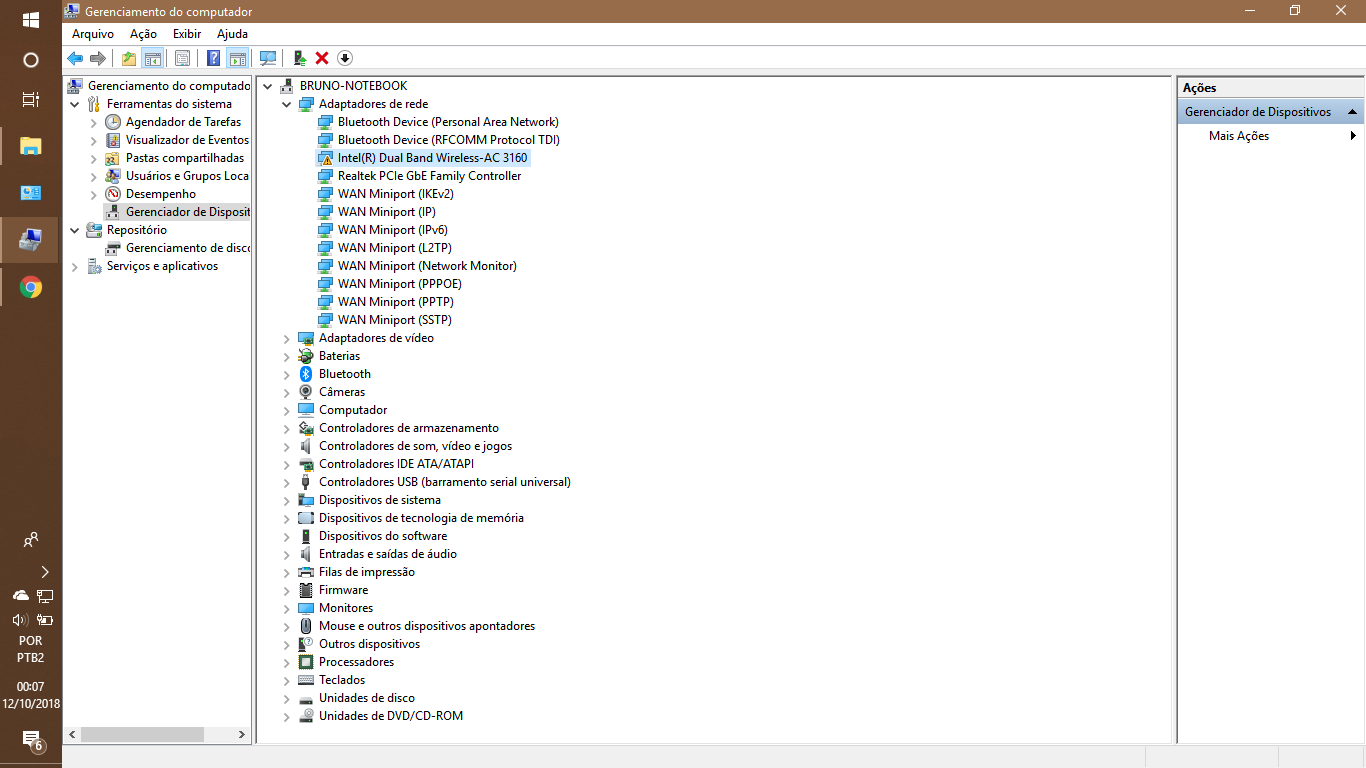Click the left tree scrollbar right arrow
This screenshot has width=1366, height=768.
[242, 734]
